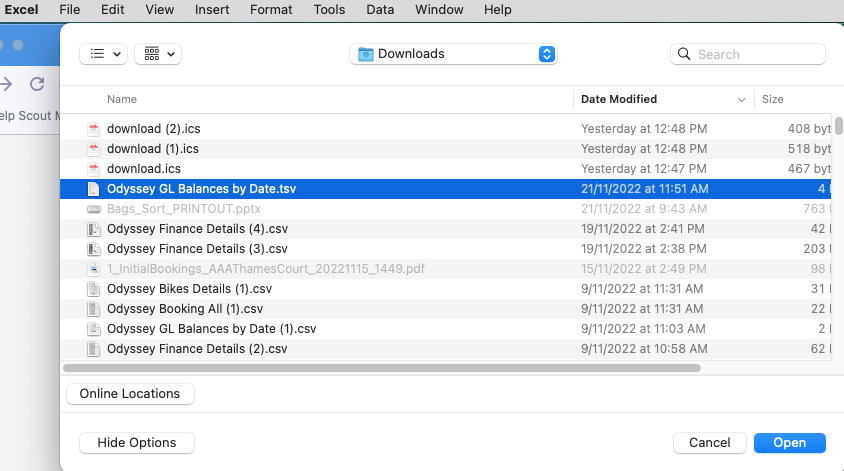
Task: Click Bags_Sort_PRINTOUT.pptx greyed file name
Action: [x=184, y=209]
